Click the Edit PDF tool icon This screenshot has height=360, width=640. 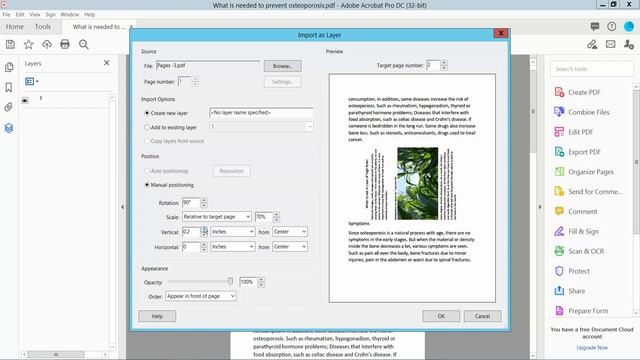(x=559, y=132)
